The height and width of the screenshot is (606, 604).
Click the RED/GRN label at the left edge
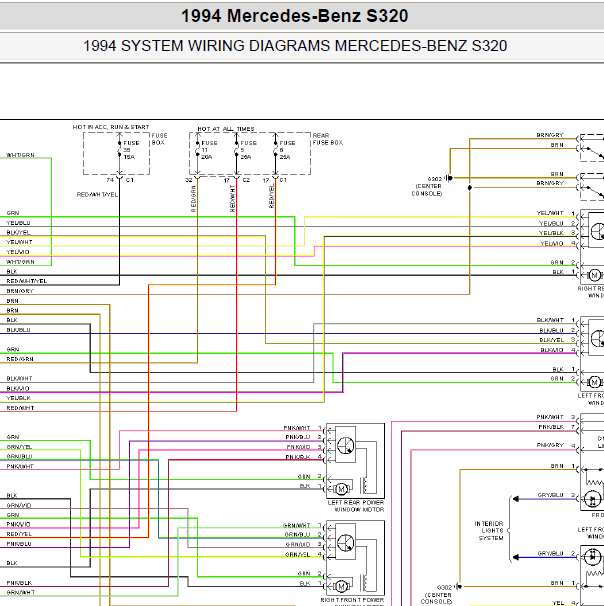pos(20,359)
